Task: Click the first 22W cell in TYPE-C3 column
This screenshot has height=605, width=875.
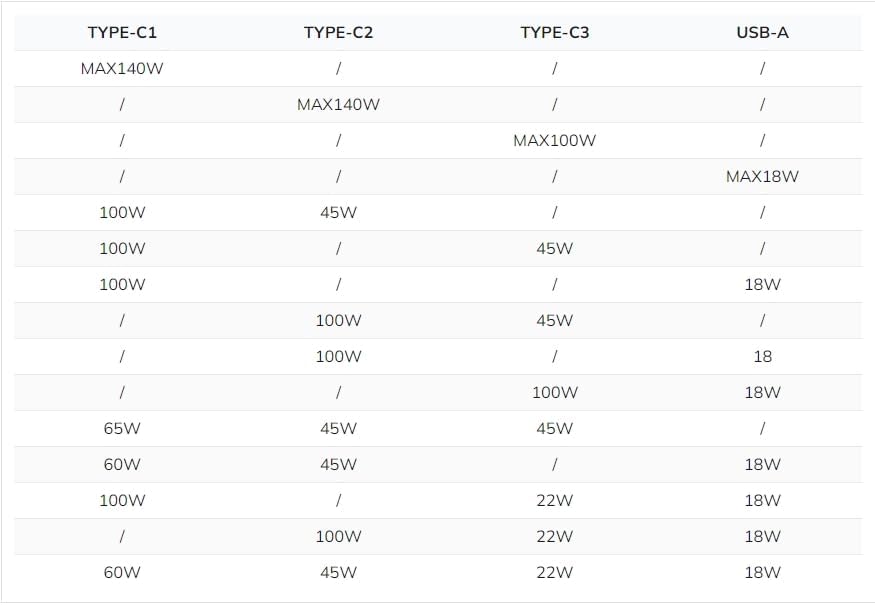Action: point(554,501)
